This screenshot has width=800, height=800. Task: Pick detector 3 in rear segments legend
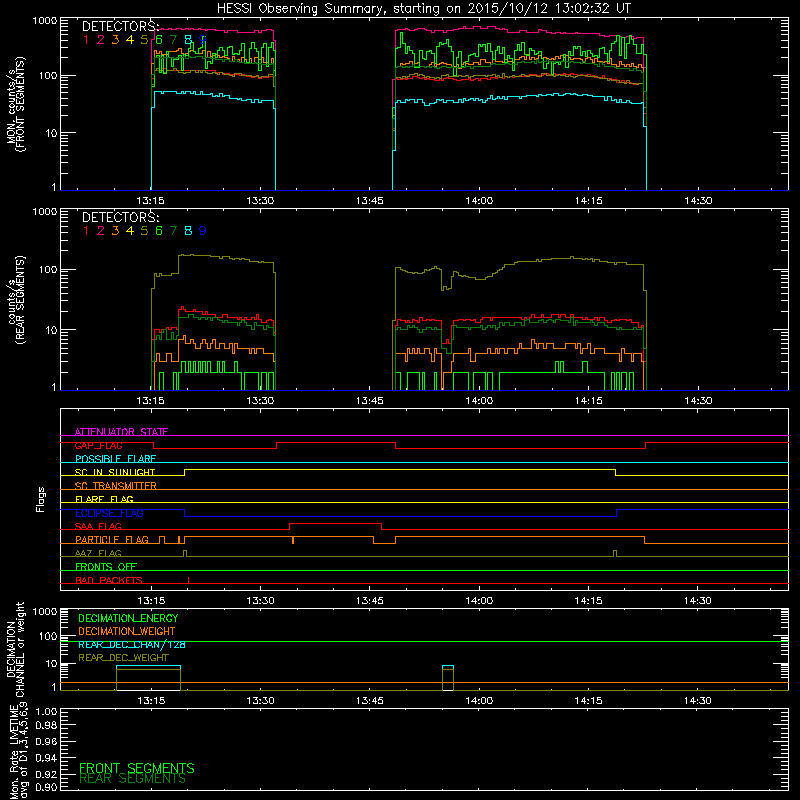click(x=115, y=231)
